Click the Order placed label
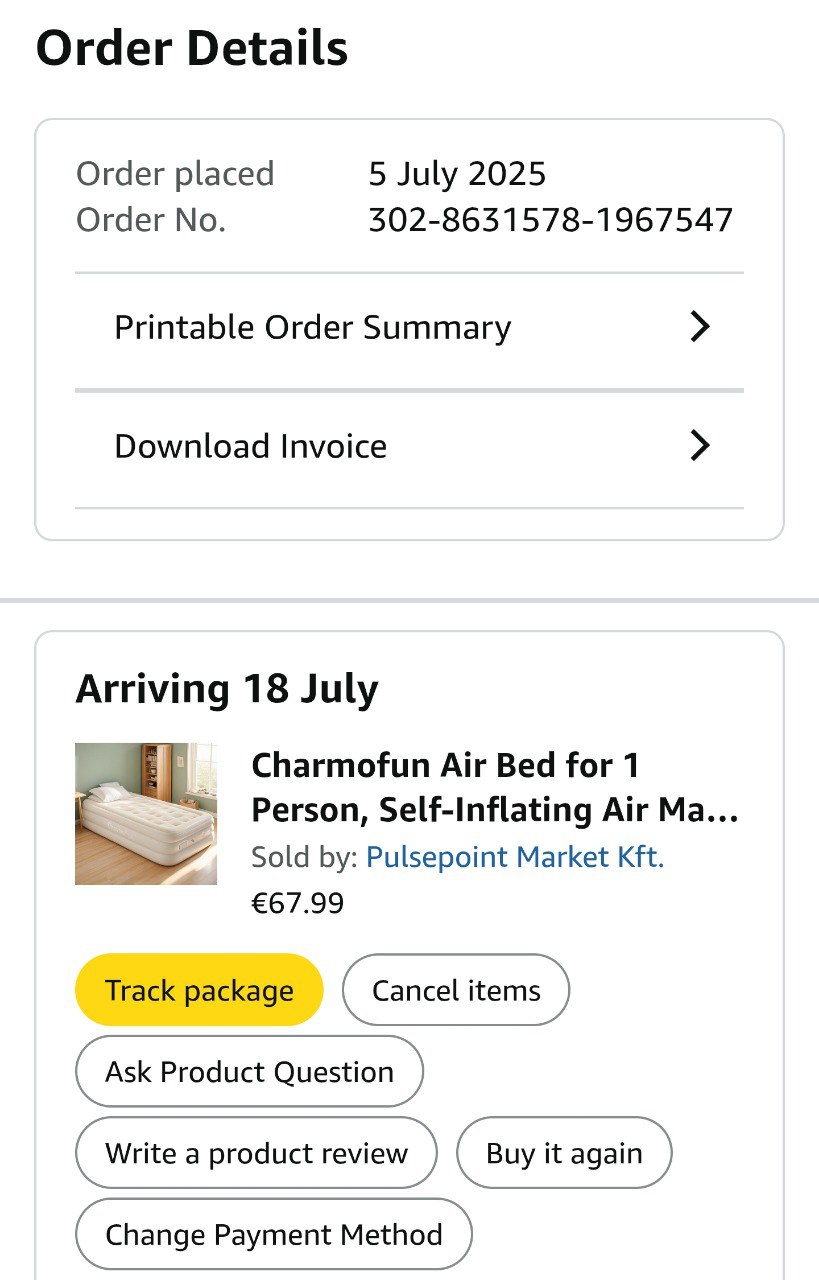Image resolution: width=819 pixels, height=1280 pixels. pos(175,174)
